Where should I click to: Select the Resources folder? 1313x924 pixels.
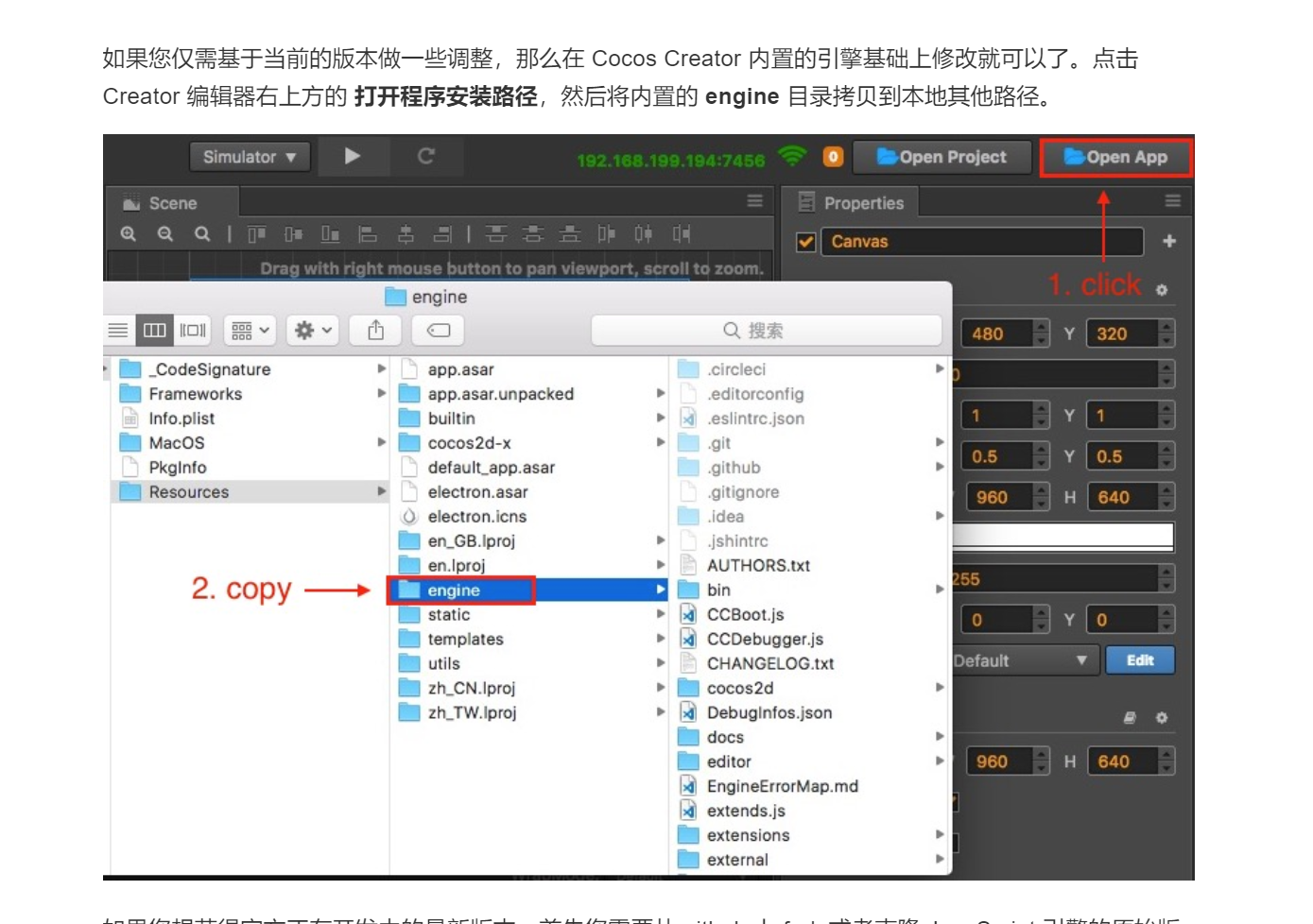click(250, 492)
